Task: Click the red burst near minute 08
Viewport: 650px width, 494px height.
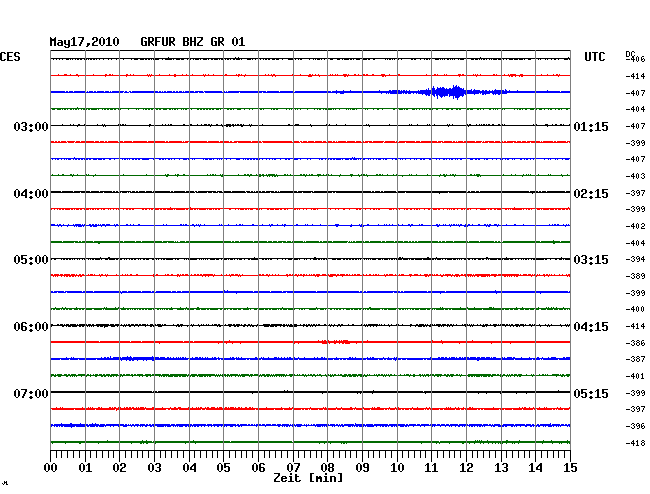Action: pyautogui.click(x=336, y=342)
